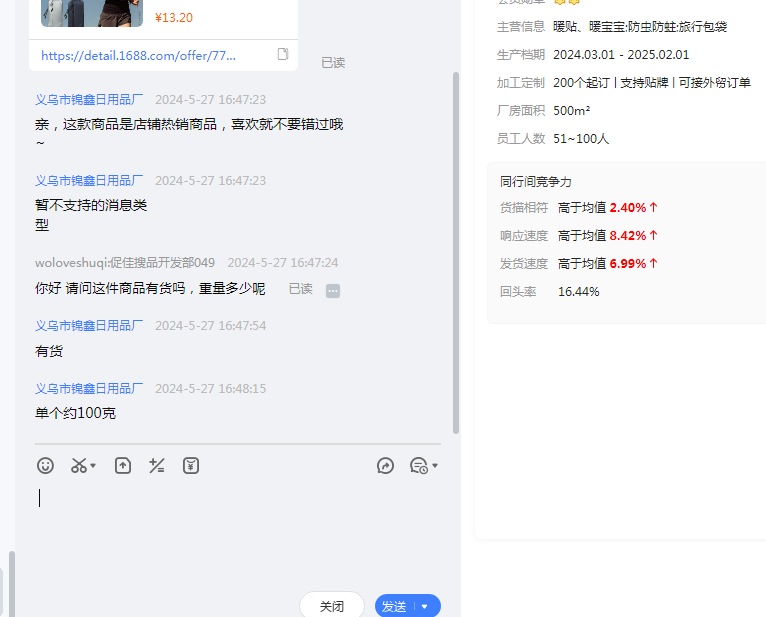Click sender name 义乌市锦鑫日用品厂 above 有货
This screenshot has width=766, height=617.
pyautogui.click(x=89, y=326)
